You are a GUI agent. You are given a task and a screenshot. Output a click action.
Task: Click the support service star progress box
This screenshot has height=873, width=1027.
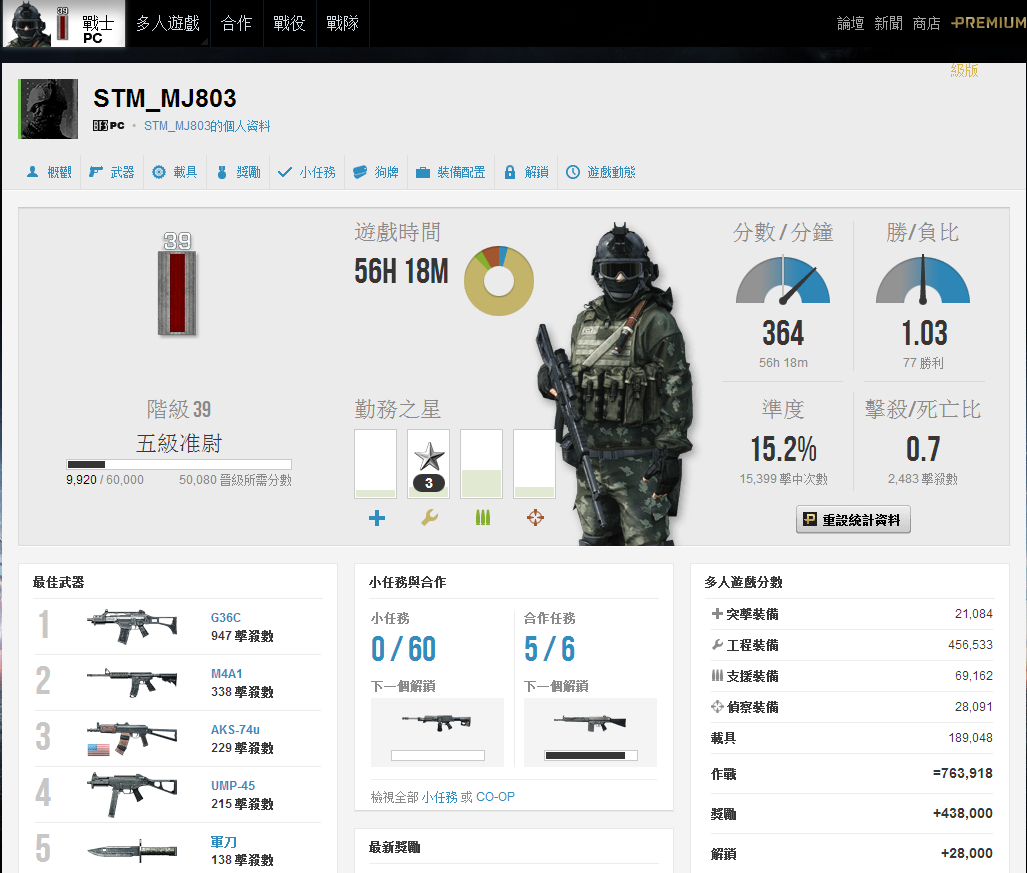[x=481, y=464]
